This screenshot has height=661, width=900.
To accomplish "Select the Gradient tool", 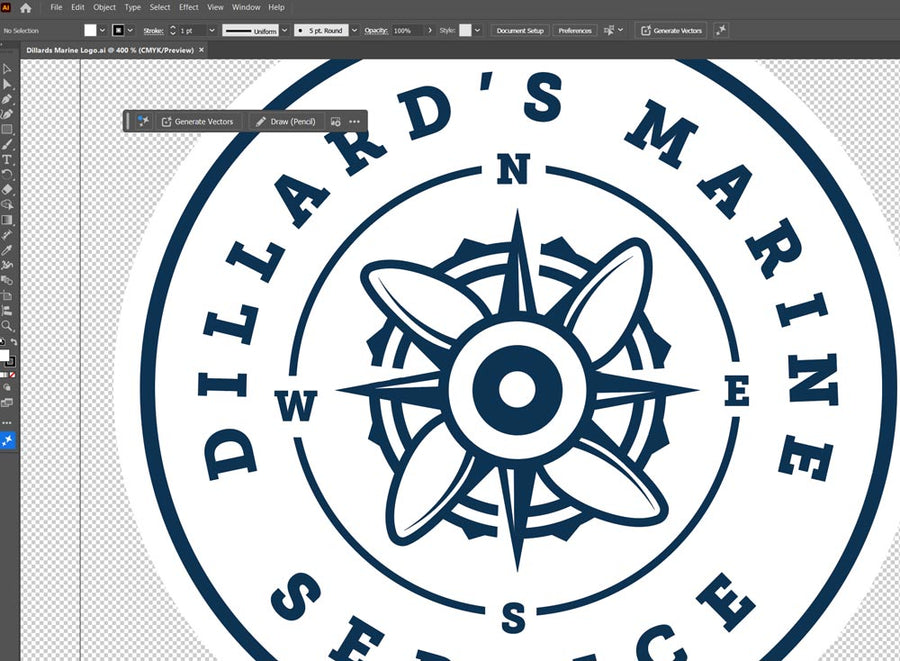I will pos(7,220).
